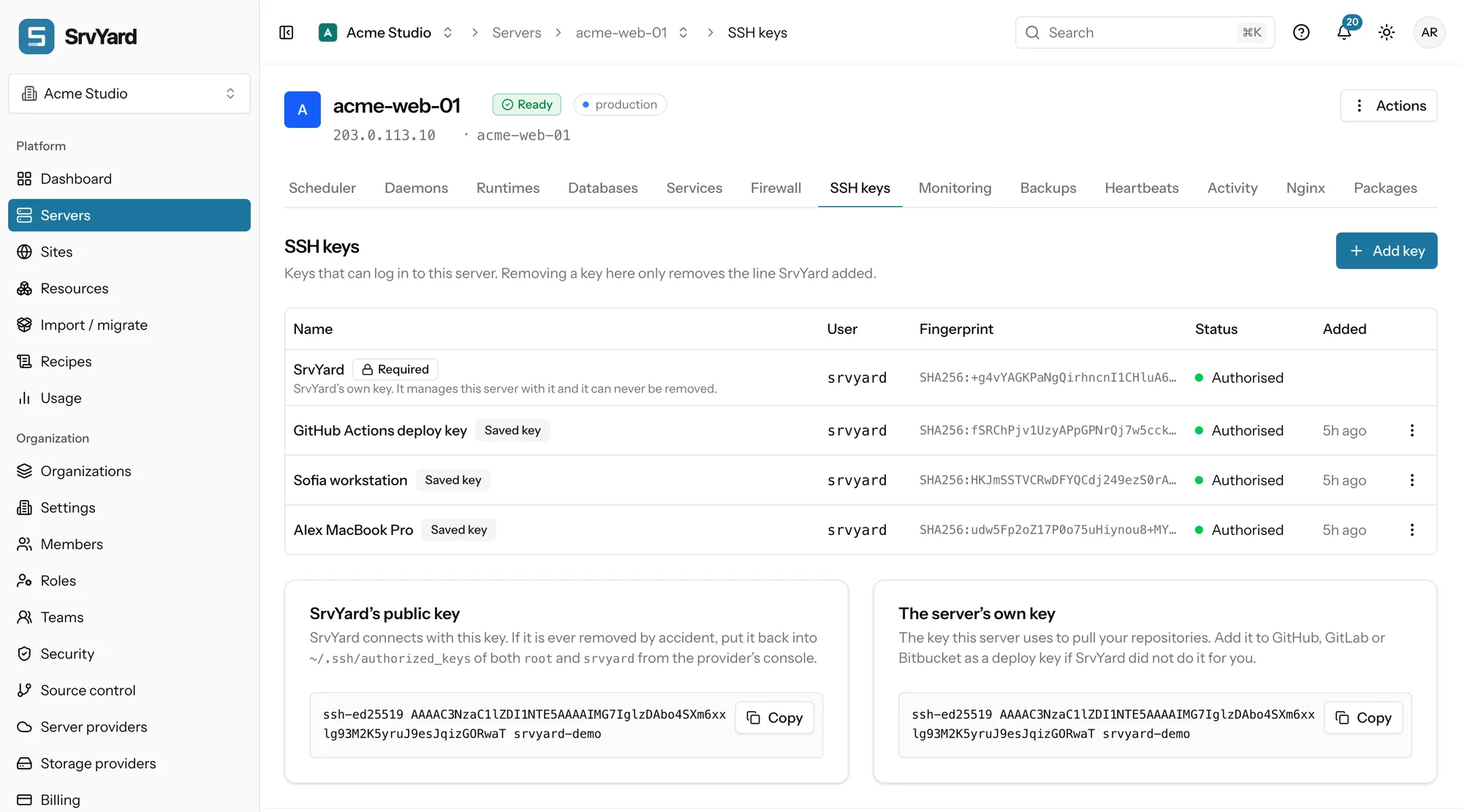Open the Actions menu button

click(1389, 106)
